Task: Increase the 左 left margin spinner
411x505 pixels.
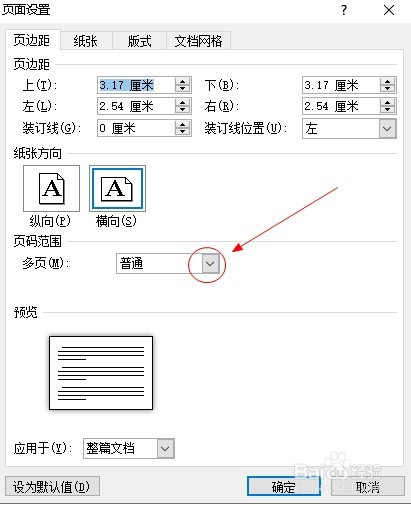Action: [x=182, y=103]
